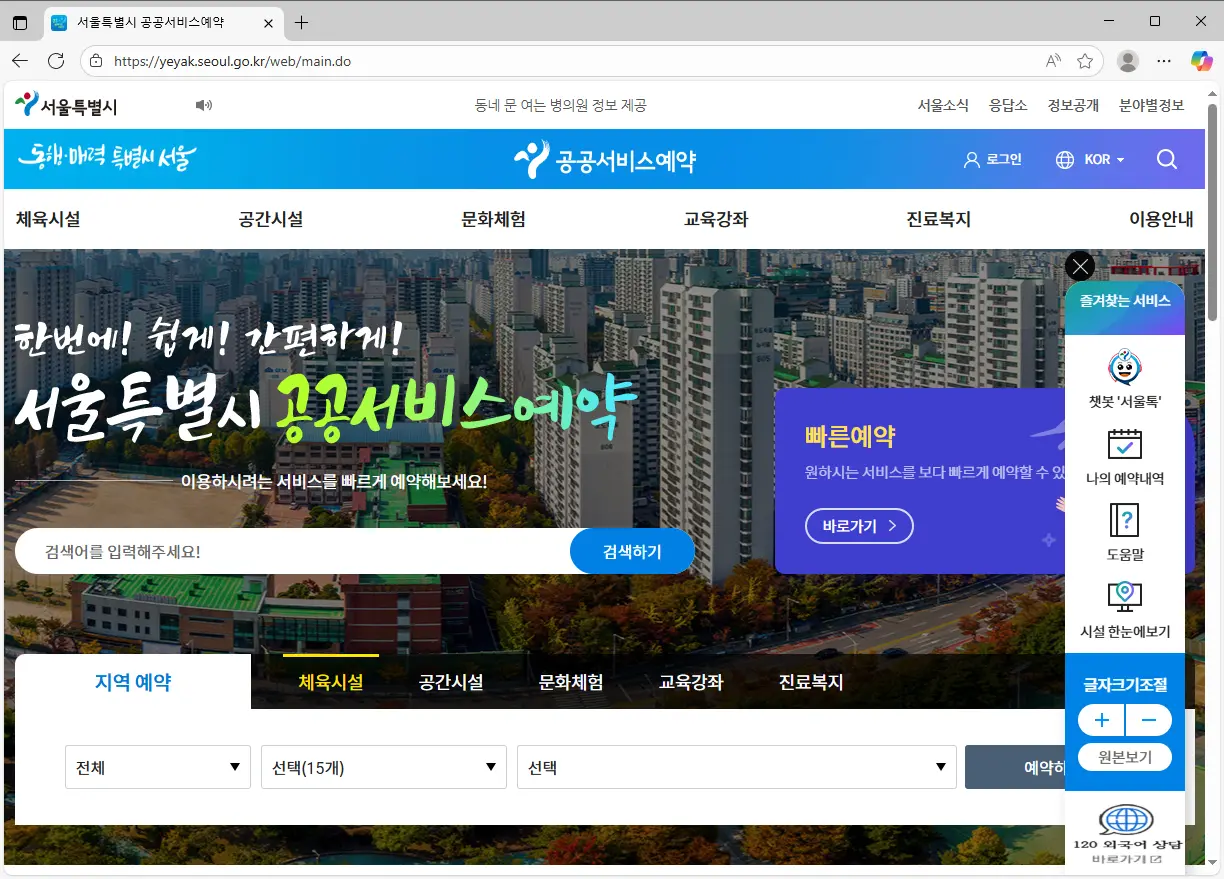
Task: Open the 전체 region dropdown
Action: coord(158,767)
